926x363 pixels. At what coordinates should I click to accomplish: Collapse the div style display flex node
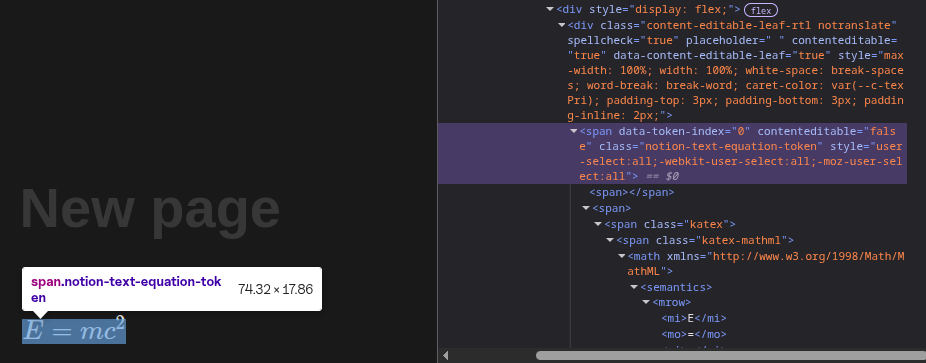pyautogui.click(x=550, y=9)
